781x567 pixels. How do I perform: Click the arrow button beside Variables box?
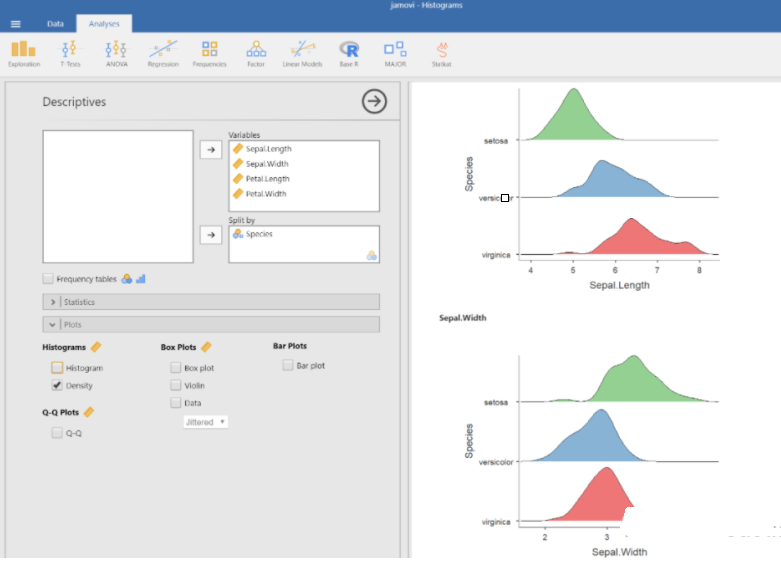point(211,150)
